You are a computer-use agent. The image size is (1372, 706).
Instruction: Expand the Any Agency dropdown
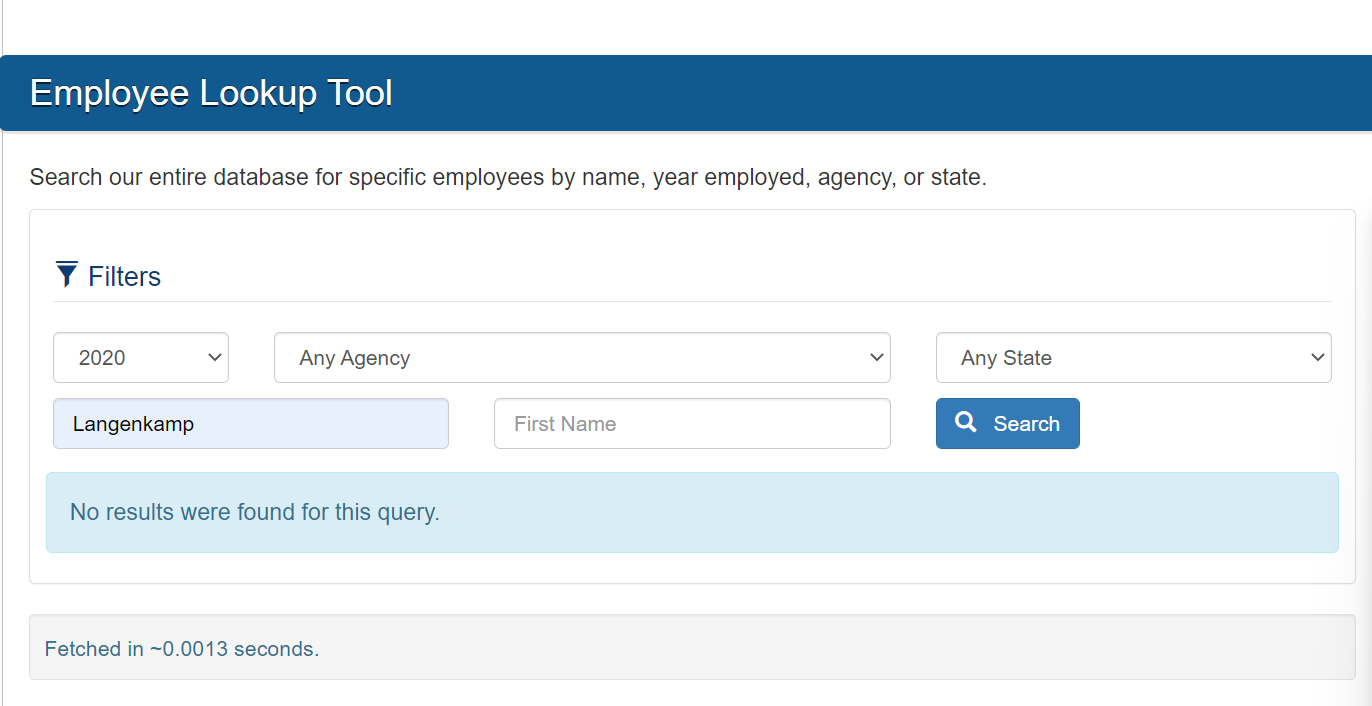coord(582,358)
